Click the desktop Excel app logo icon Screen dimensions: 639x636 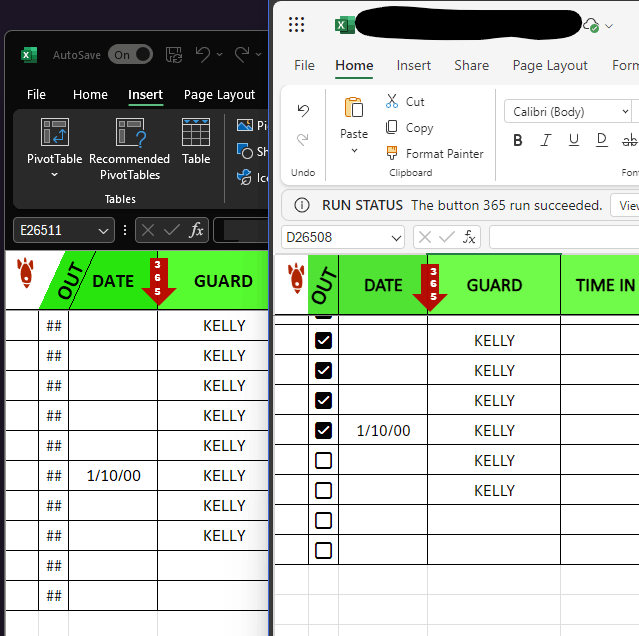click(29, 55)
